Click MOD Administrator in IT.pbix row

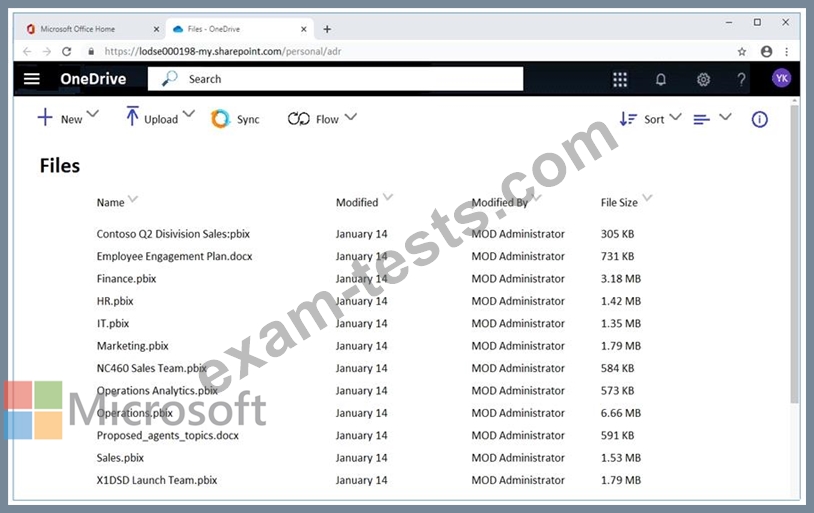[x=518, y=323]
